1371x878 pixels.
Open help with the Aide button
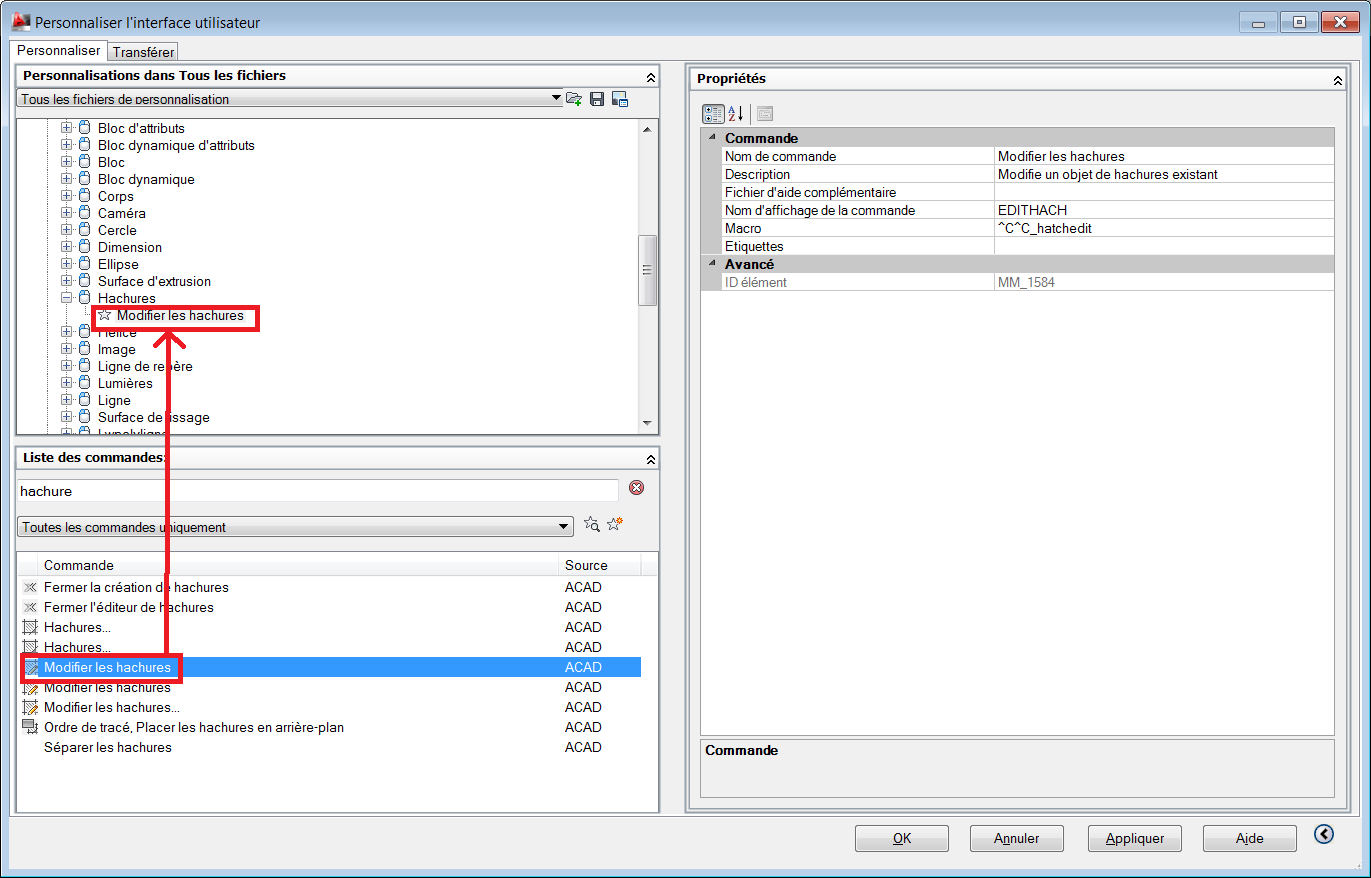pyautogui.click(x=1250, y=838)
